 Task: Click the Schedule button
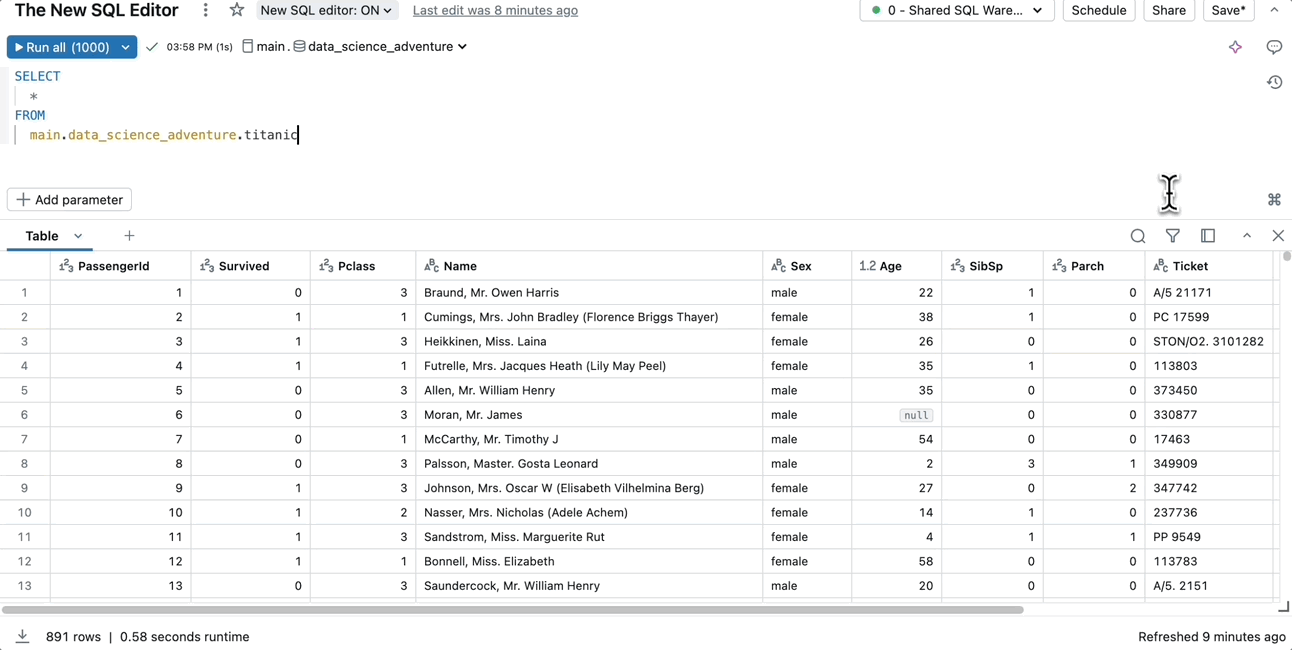[1098, 10]
